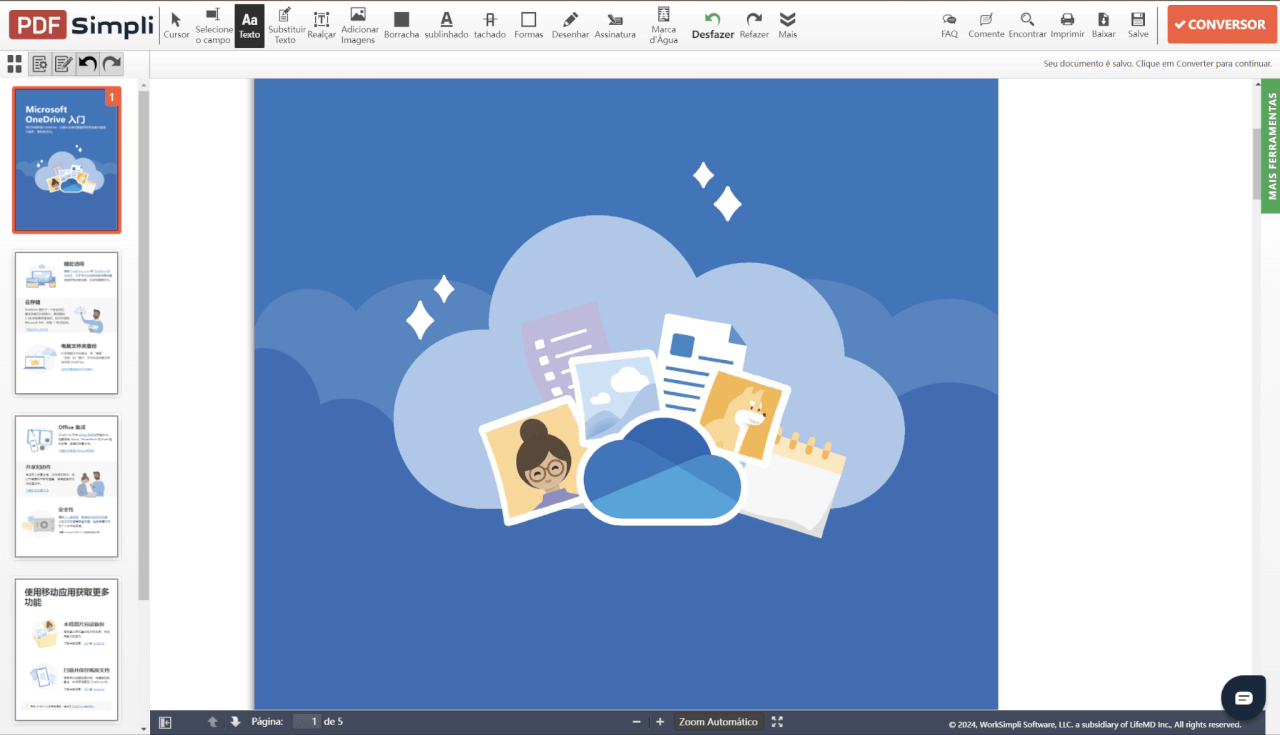Click the Adicionar Imagens tool
The width and height of the screenshot is (1280, 735).
coord(359,25)
